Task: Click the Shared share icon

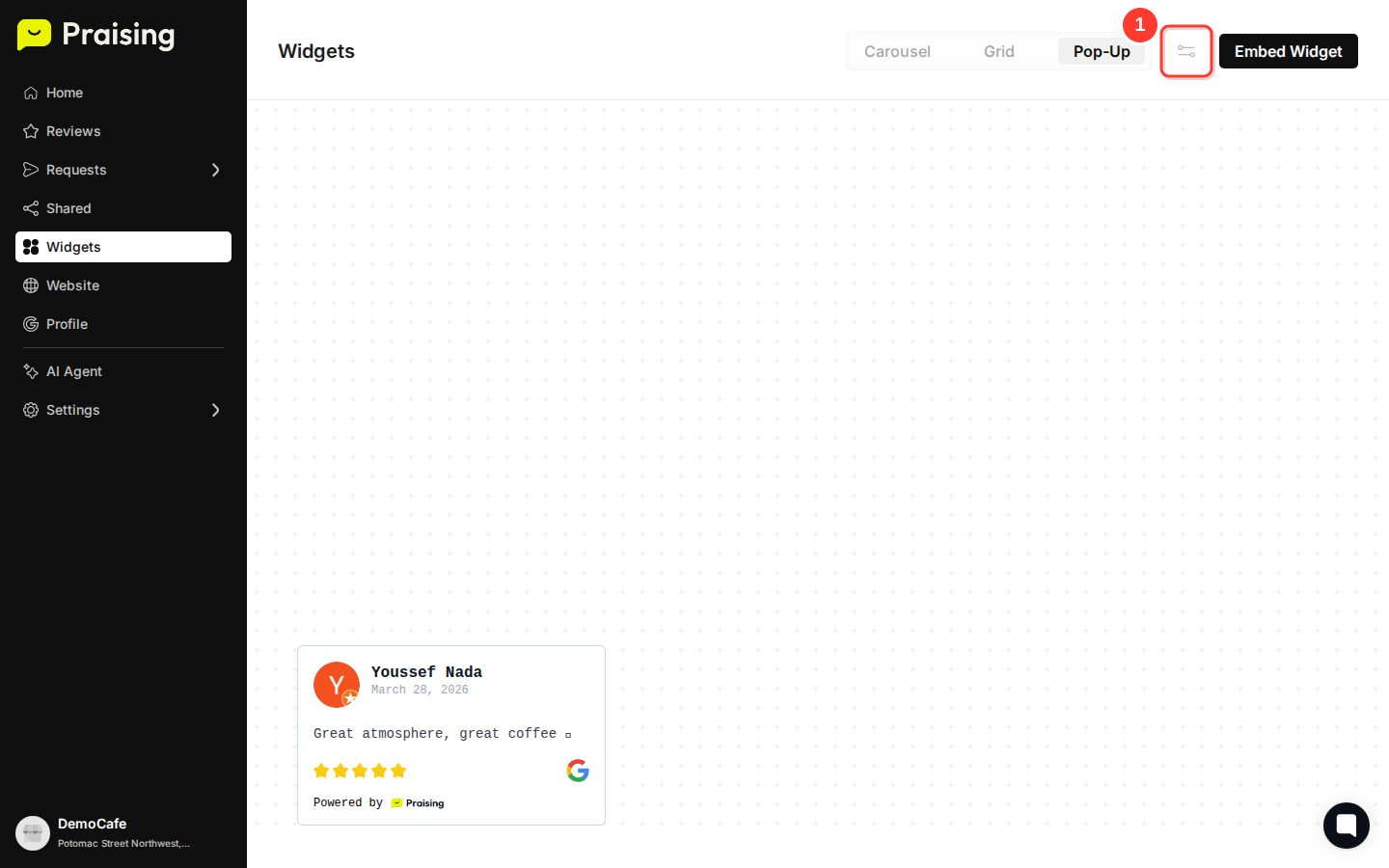Action: (x=31, y=208)
